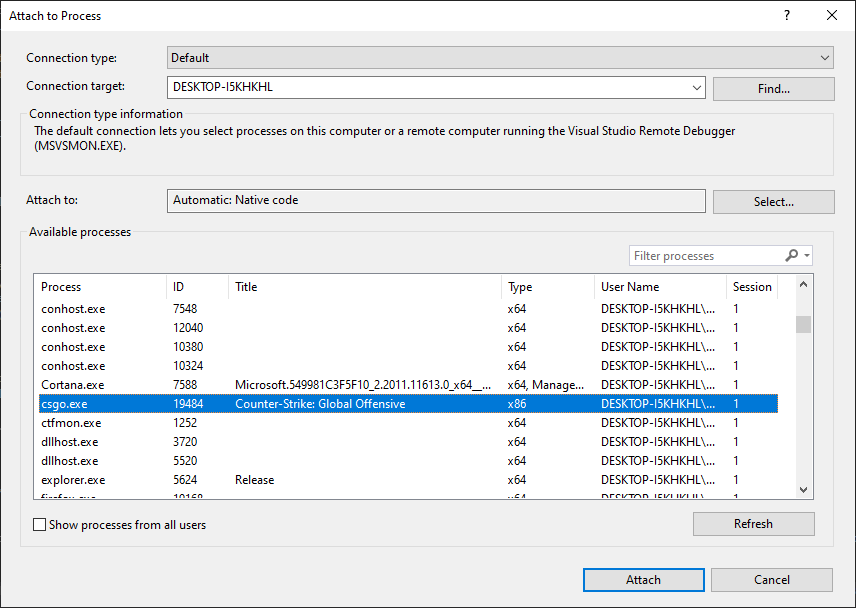This screenshot has height=608, width=856.
Task: Sort by the Title column header
Action: [365, 287]
